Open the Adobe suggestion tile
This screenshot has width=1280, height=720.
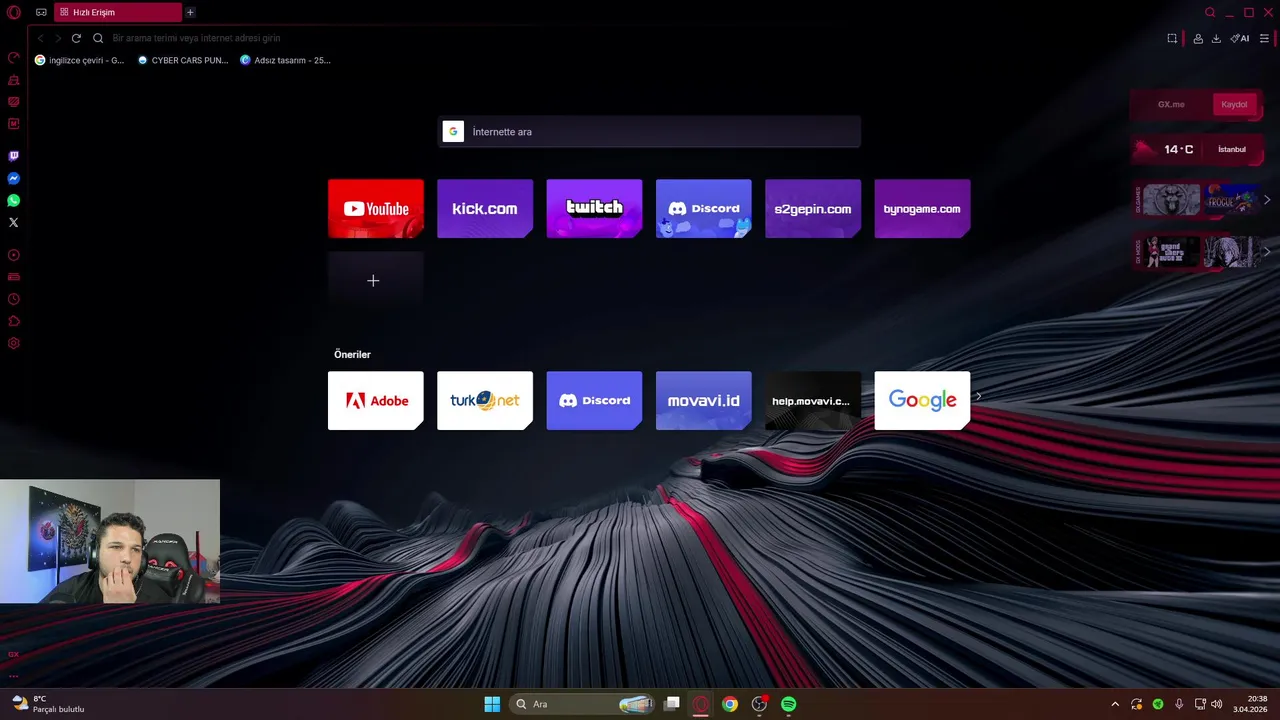tap(376, 401)
